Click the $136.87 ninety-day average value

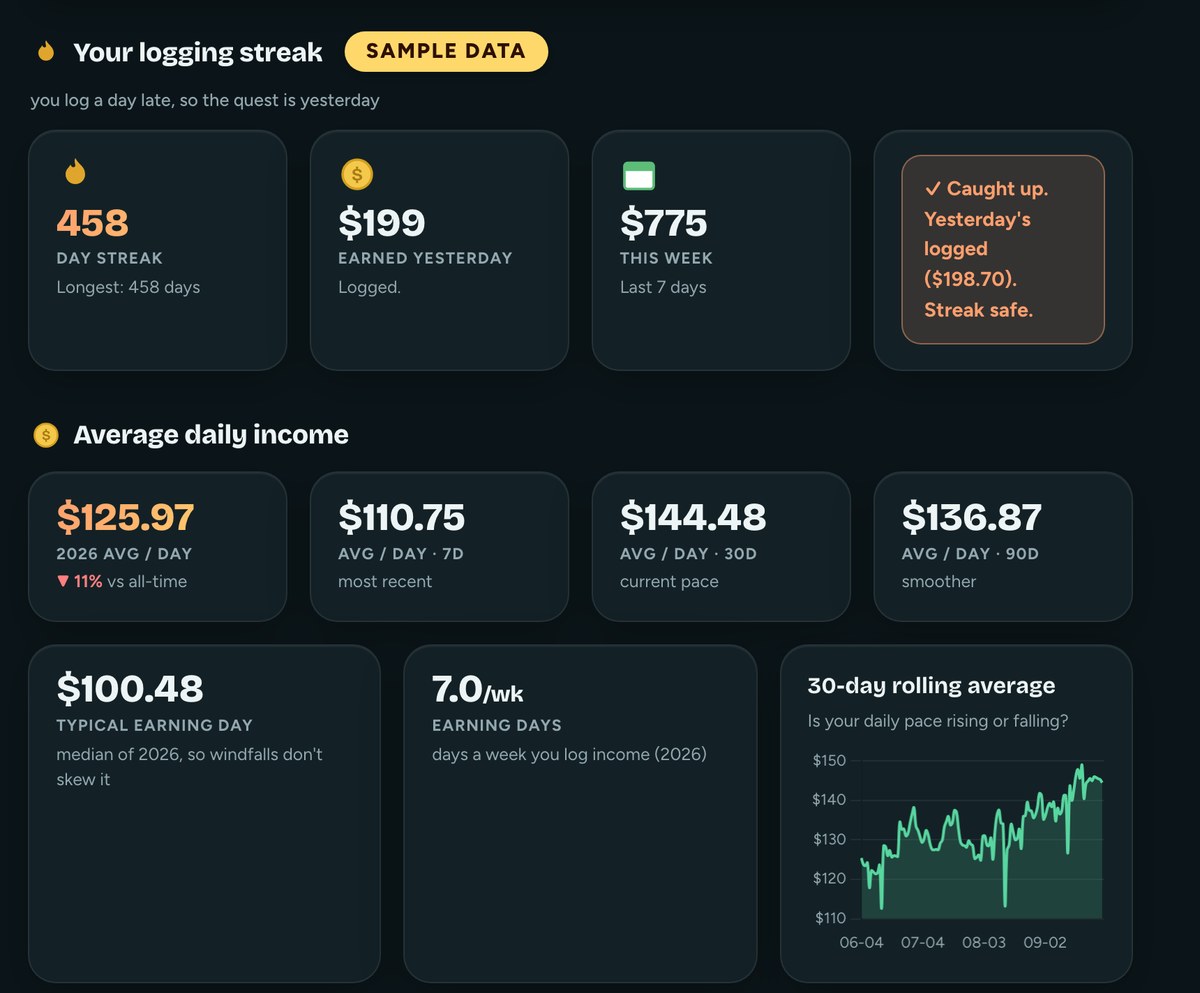pos(972,517)
